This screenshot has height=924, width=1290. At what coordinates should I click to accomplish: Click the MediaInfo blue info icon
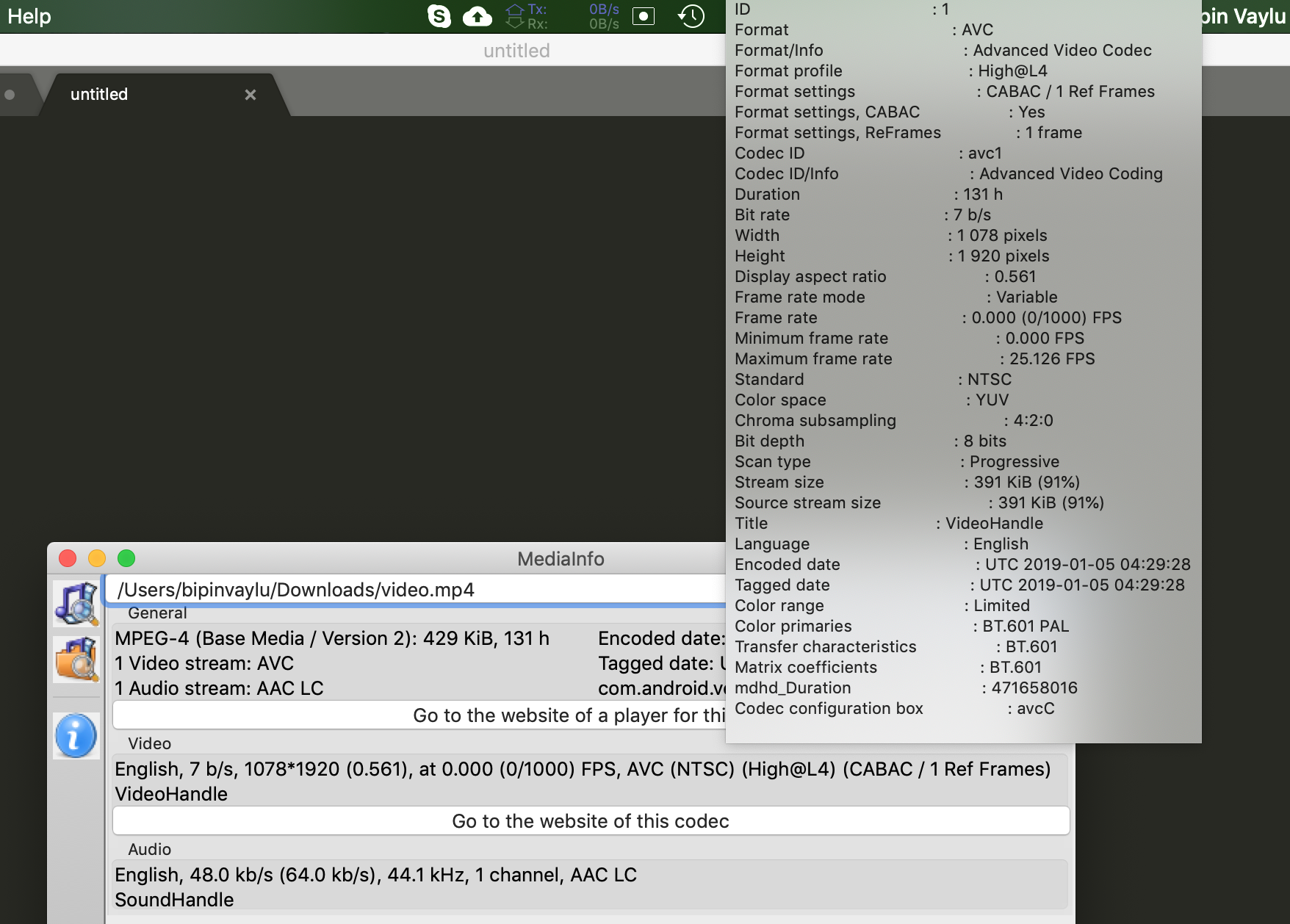click(76, 736)
